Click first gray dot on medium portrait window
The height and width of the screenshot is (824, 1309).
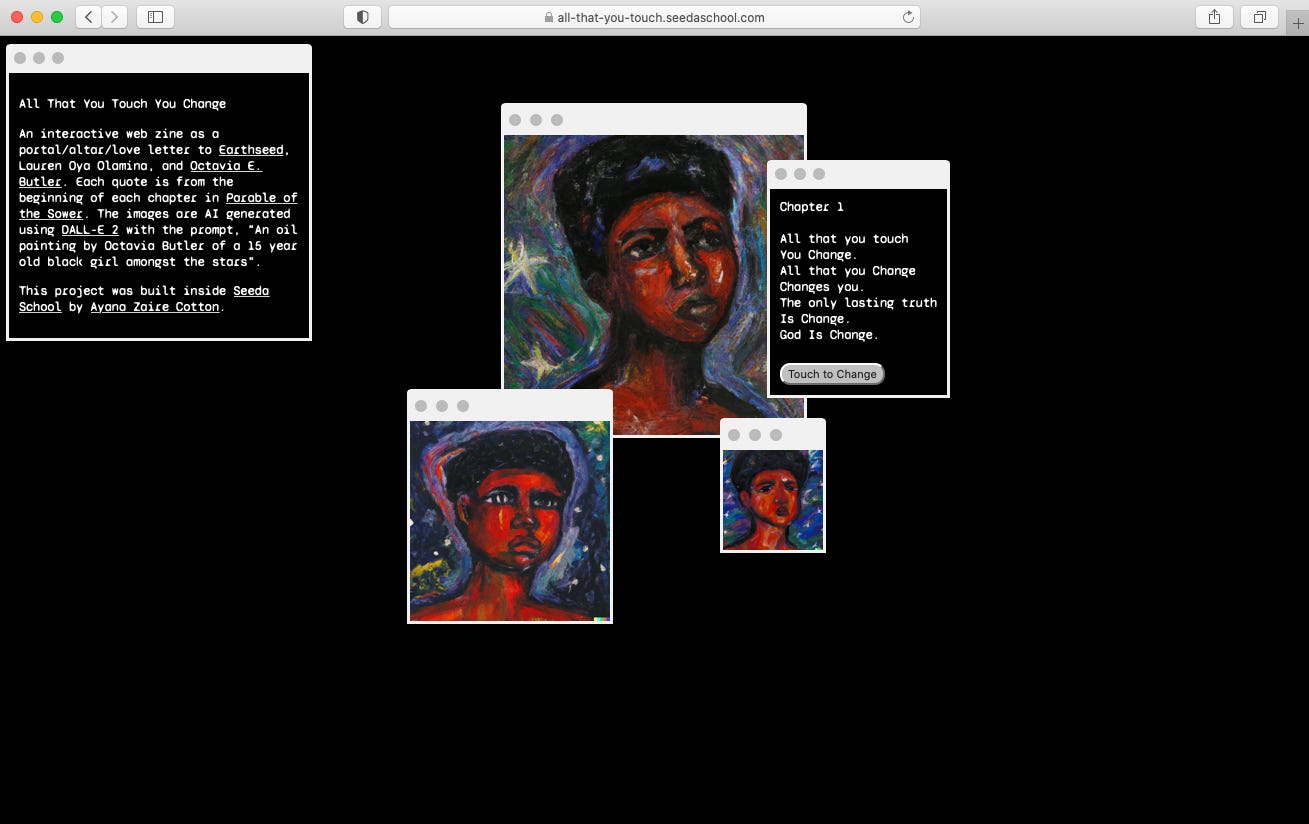[421, 406]
